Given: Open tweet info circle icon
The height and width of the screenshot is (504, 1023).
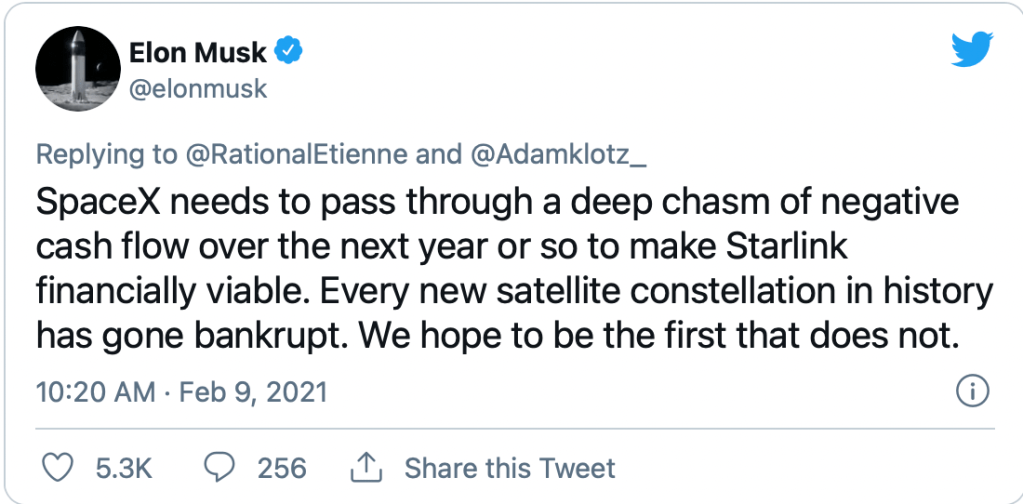Looking at the screenshot, I should click(x=973, y=391).
